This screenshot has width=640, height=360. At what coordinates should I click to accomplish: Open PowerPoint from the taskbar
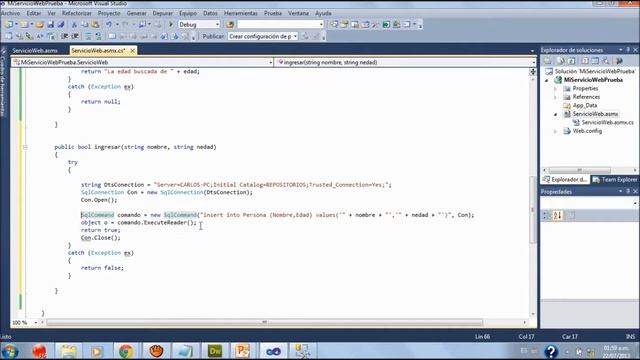tap(243, 351)
